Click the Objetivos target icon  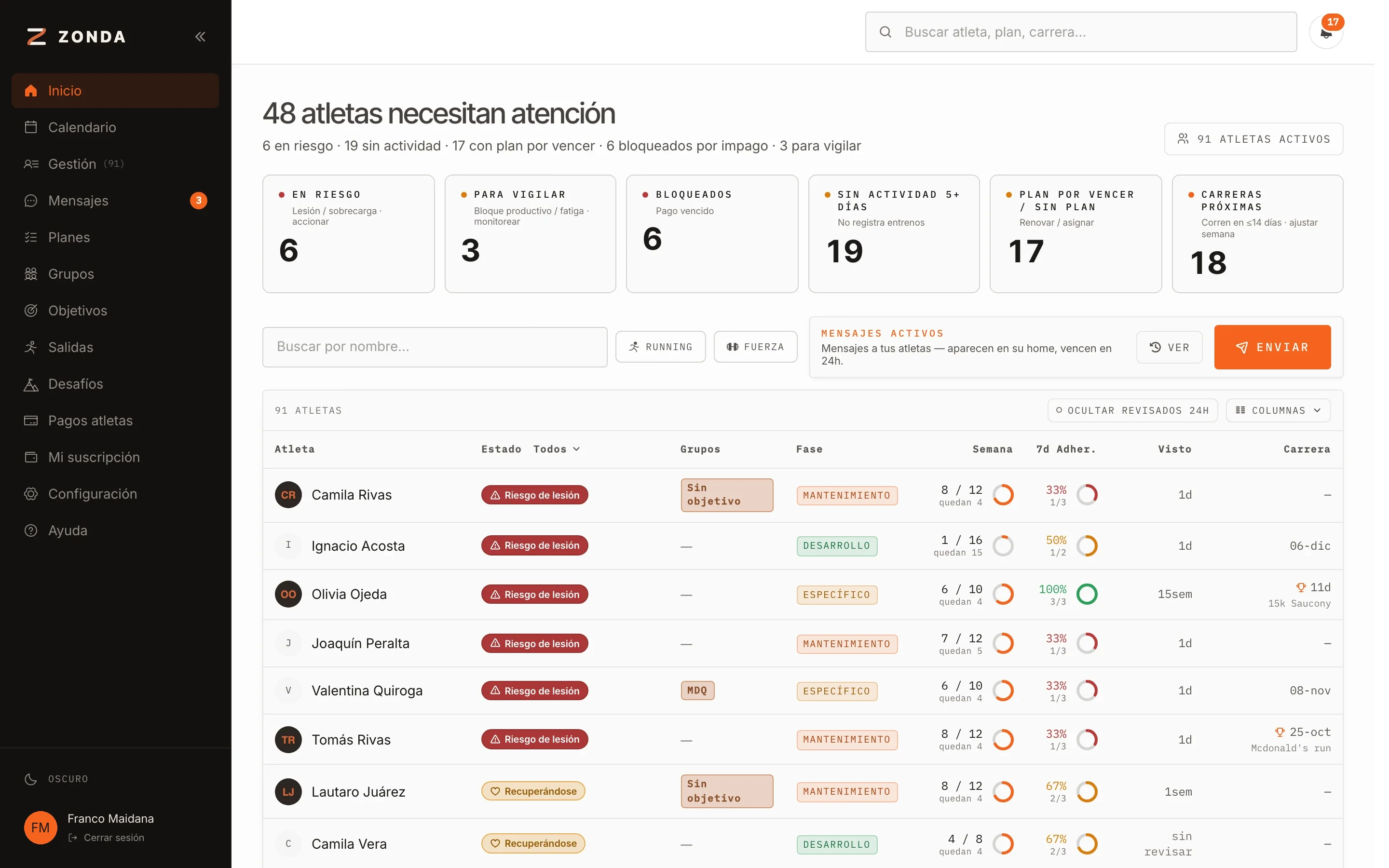click(31, 311)
